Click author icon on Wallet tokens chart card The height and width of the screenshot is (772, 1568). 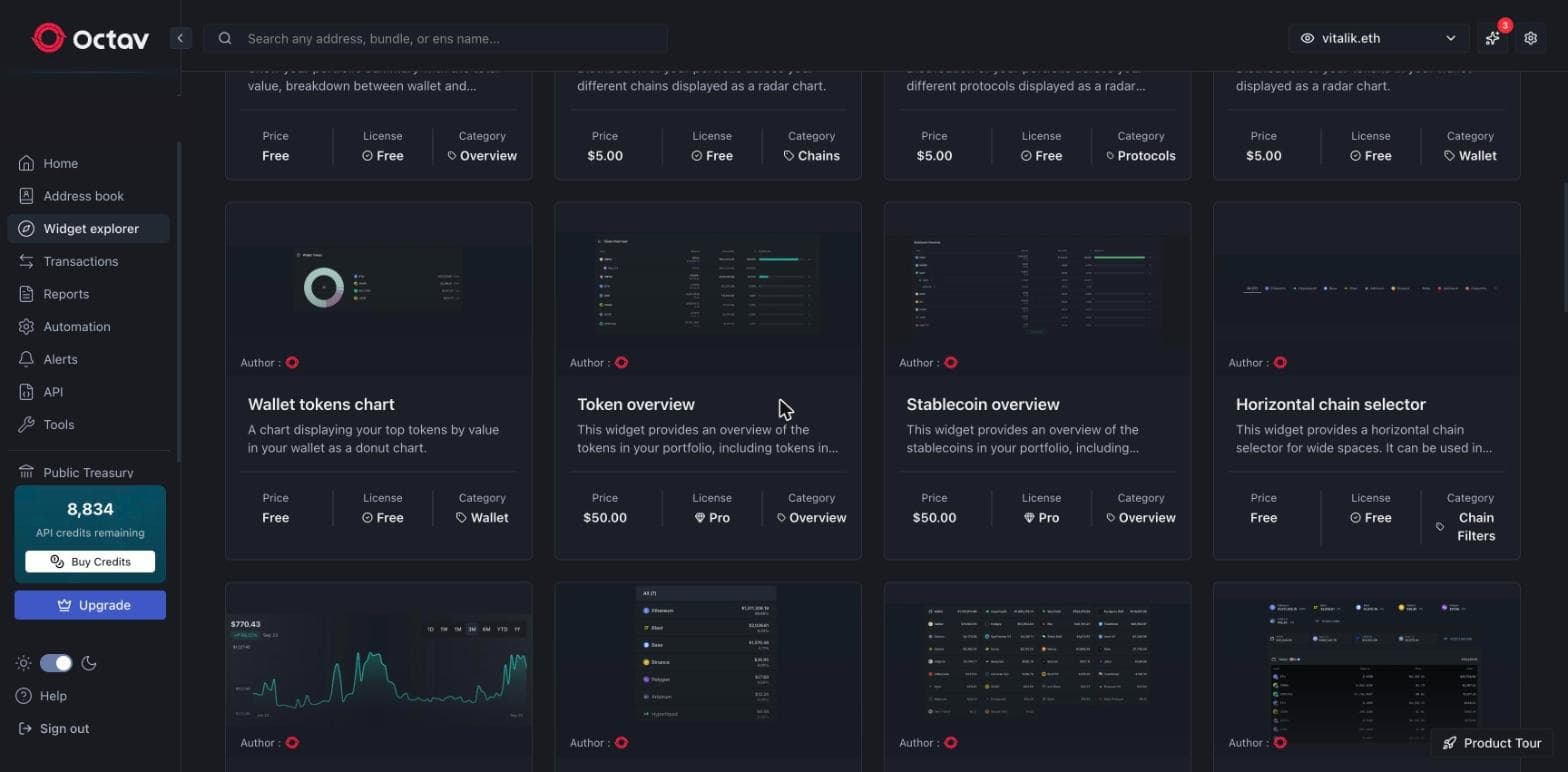click(x=292, y=363)
